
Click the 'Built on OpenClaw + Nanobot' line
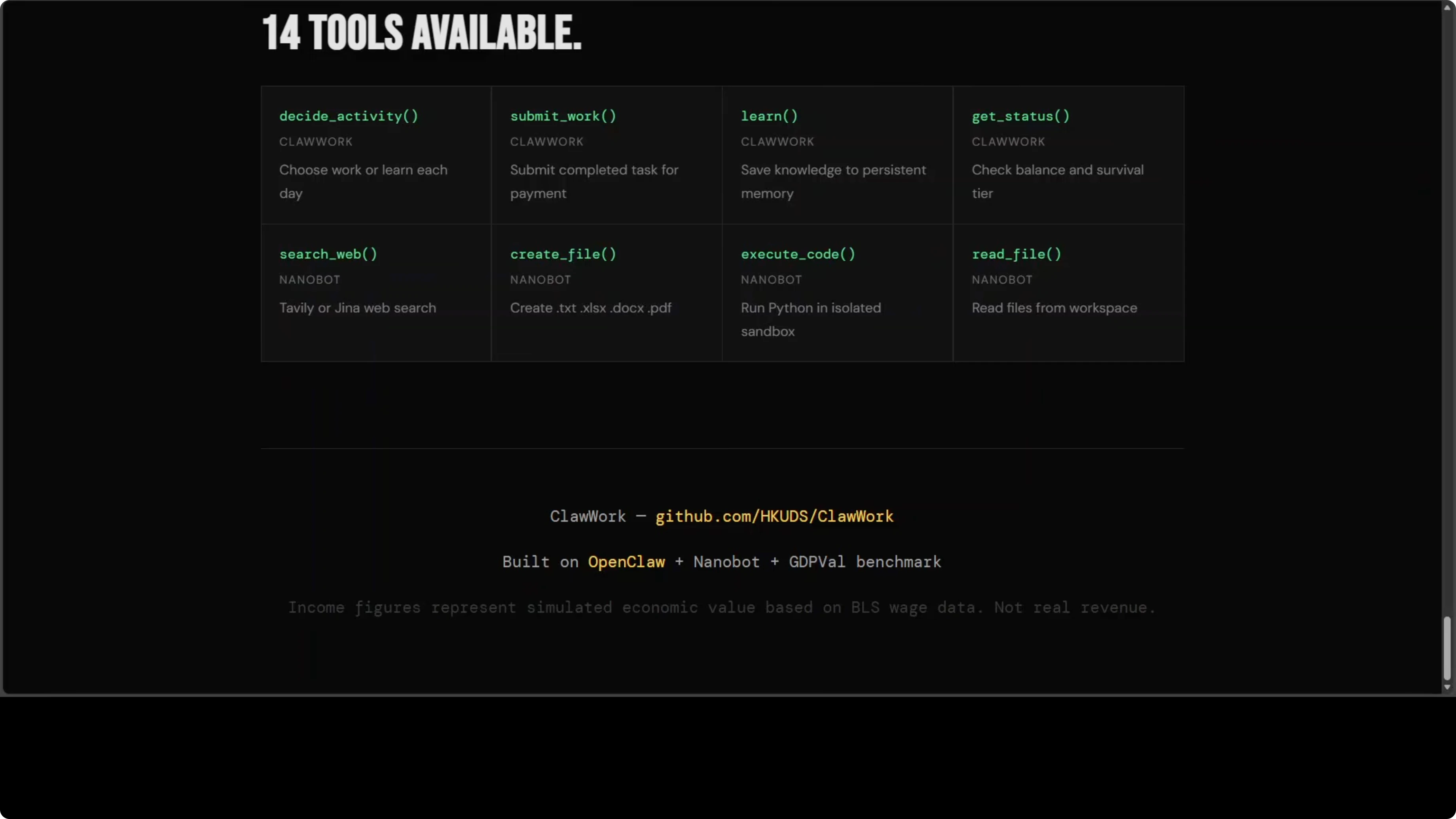[x=722, y=561]
